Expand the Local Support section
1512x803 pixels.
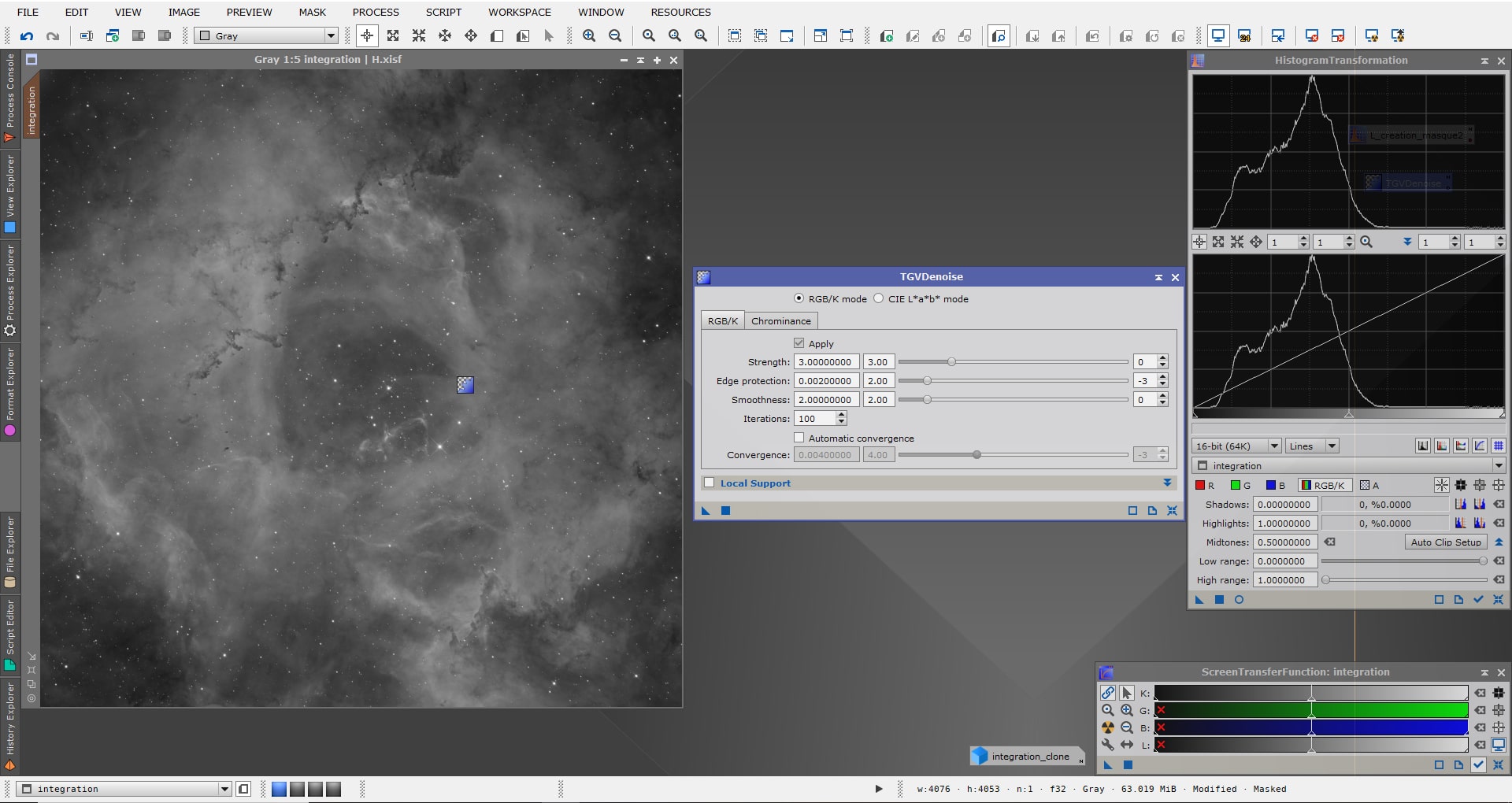1167,483
